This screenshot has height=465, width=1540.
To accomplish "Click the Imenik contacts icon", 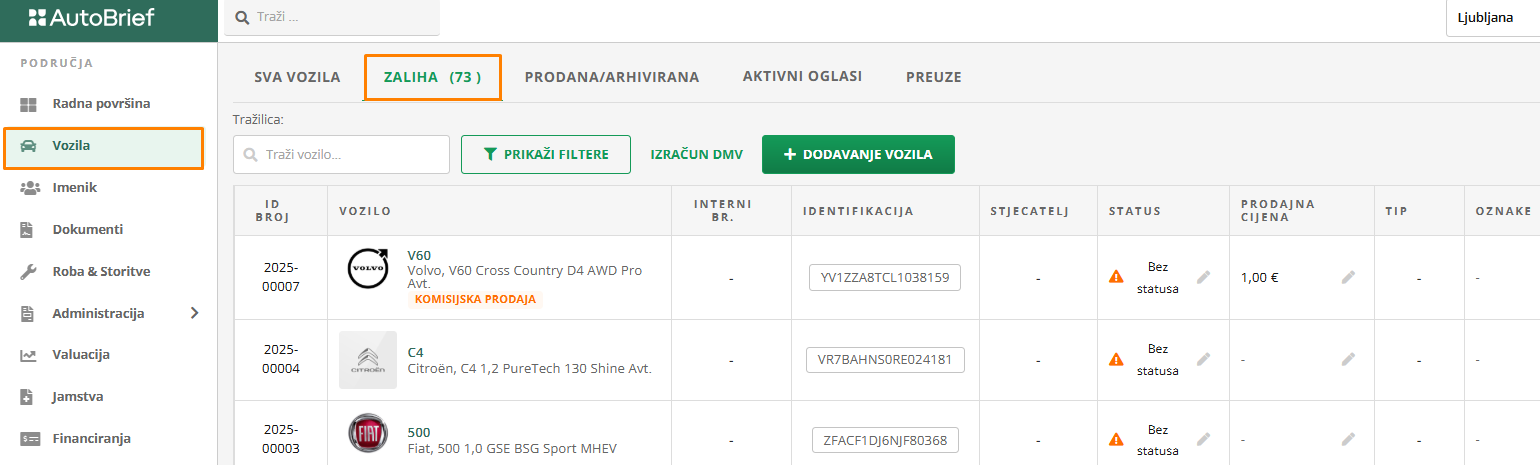I will coord(29,188).
